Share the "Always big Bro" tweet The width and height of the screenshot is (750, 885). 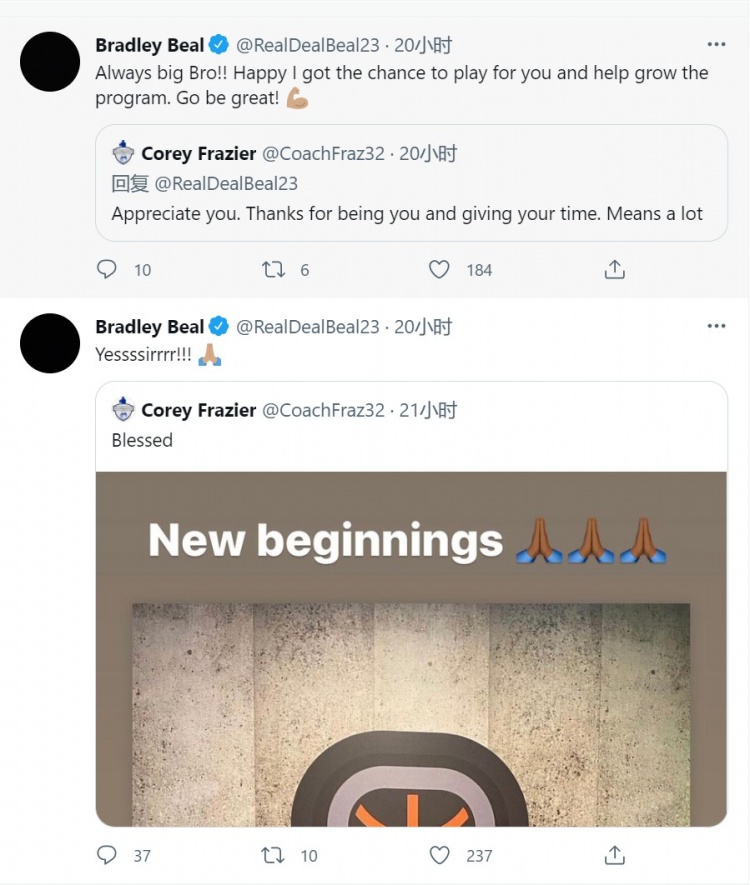[615, 269]
